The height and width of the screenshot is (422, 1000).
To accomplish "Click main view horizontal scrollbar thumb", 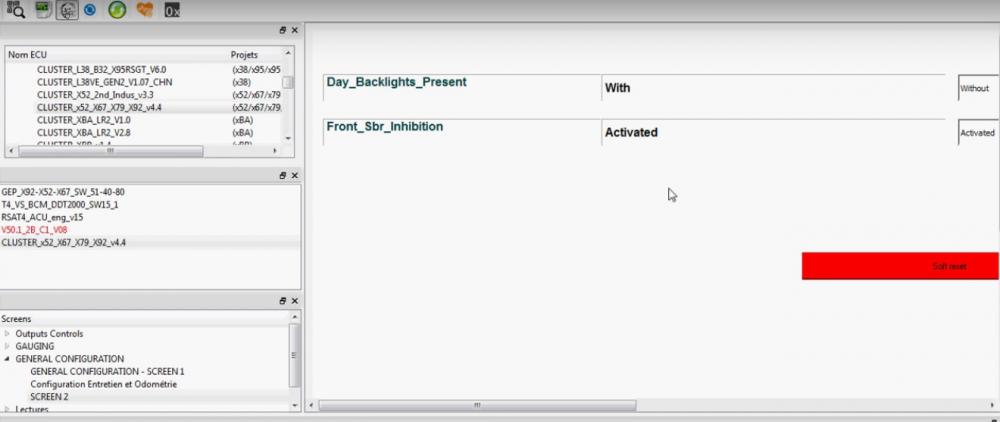I will [477, 405].
